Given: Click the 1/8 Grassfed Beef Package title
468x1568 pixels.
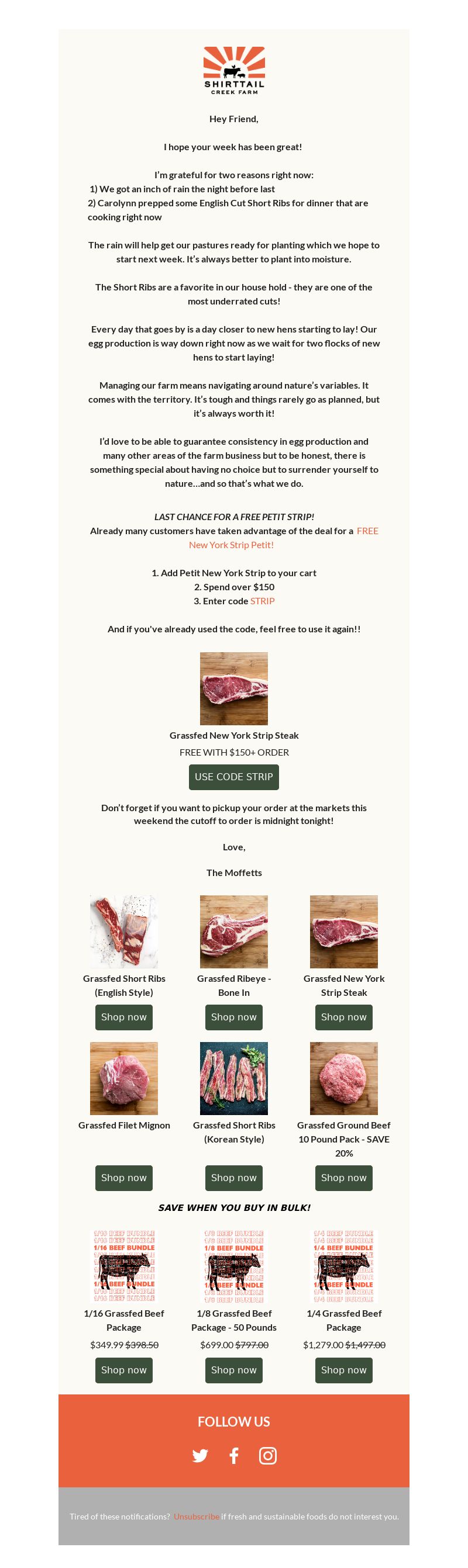Looking at the screenshot, I should coord(234,1320).
